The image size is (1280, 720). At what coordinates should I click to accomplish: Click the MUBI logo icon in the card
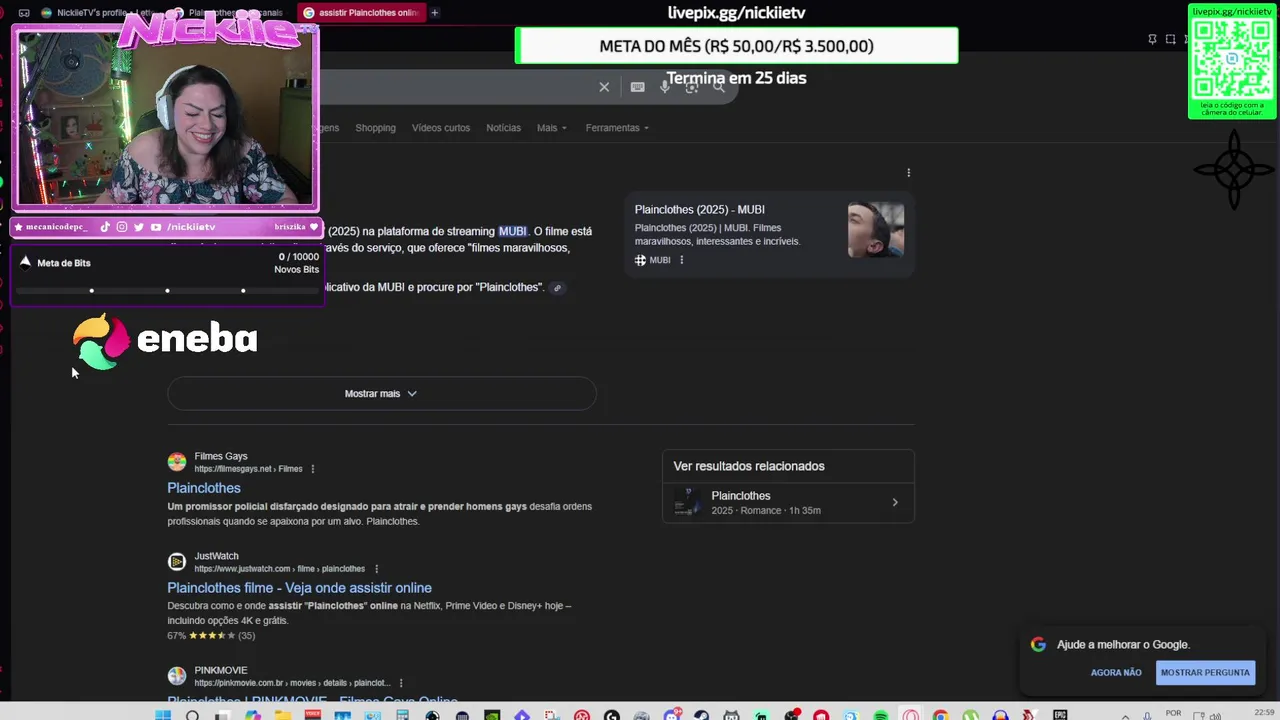(640, 260)
